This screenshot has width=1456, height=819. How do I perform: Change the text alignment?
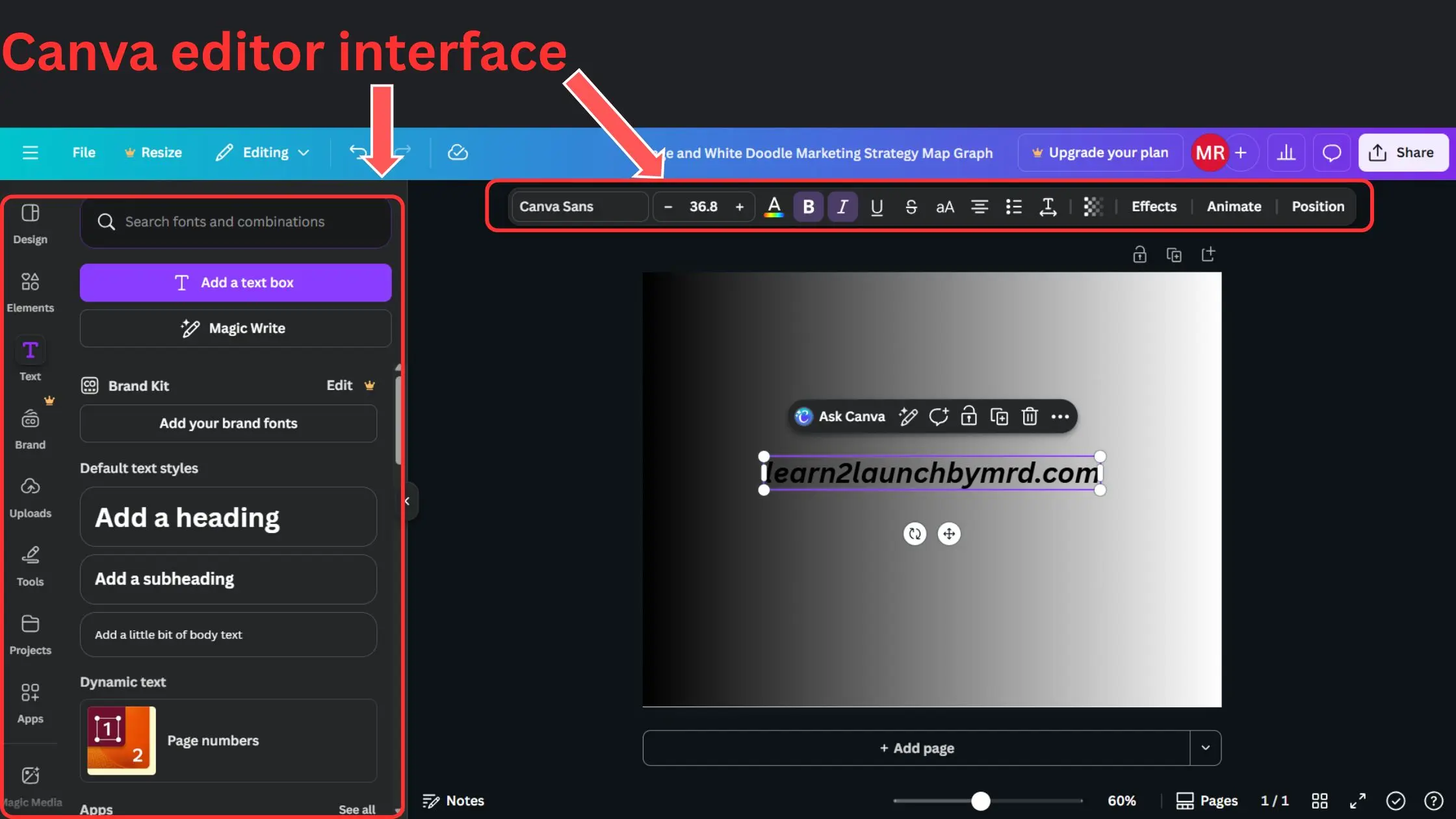click(x=979, y=207)
